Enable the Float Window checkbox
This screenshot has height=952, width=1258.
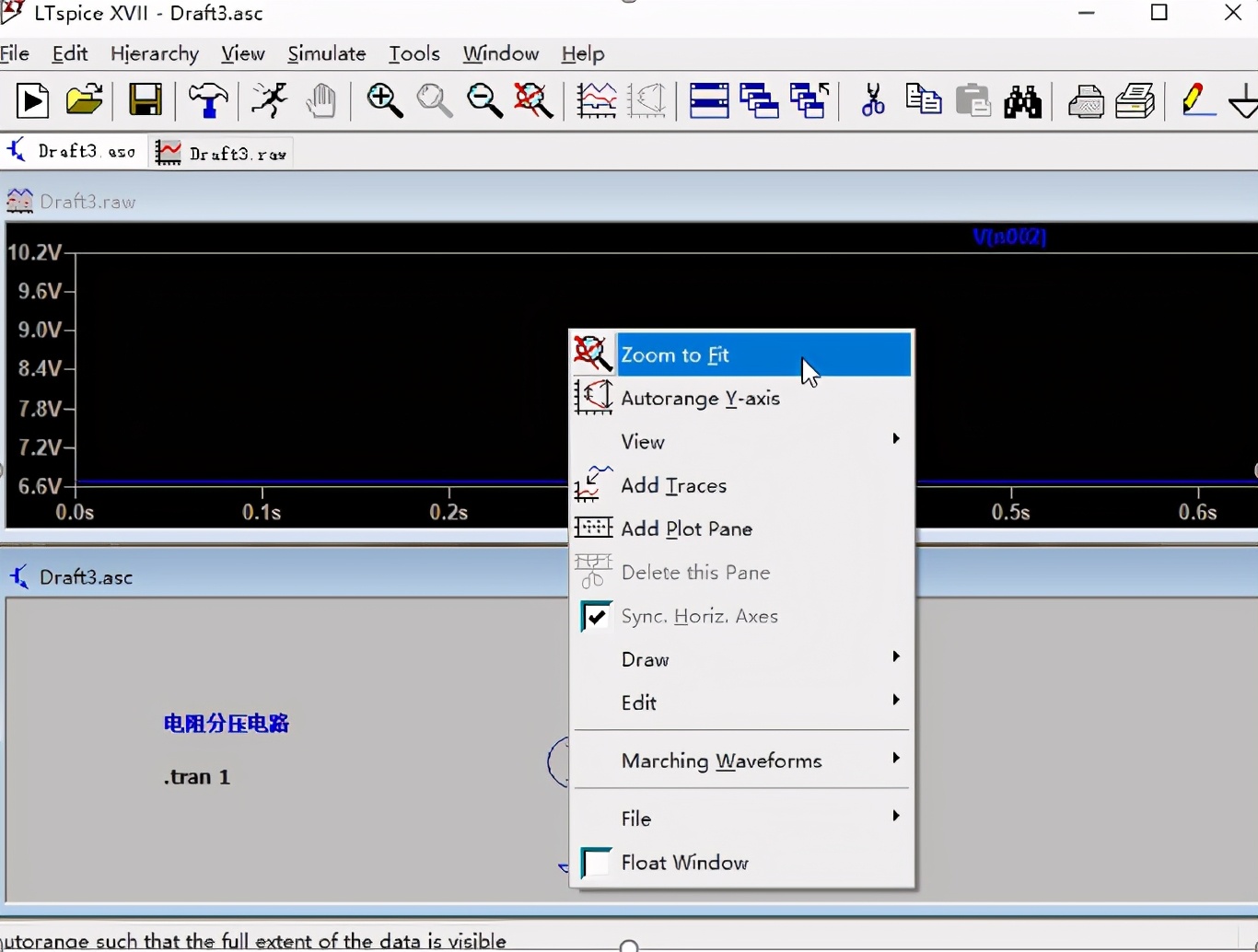tap(596, 863)
